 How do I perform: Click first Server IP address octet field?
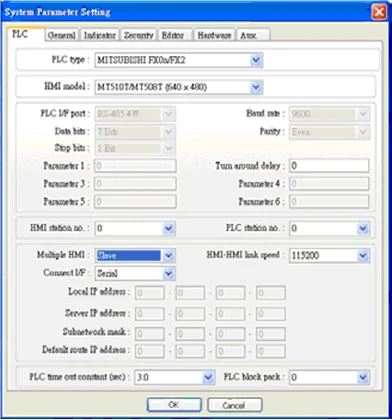point(150,314)
